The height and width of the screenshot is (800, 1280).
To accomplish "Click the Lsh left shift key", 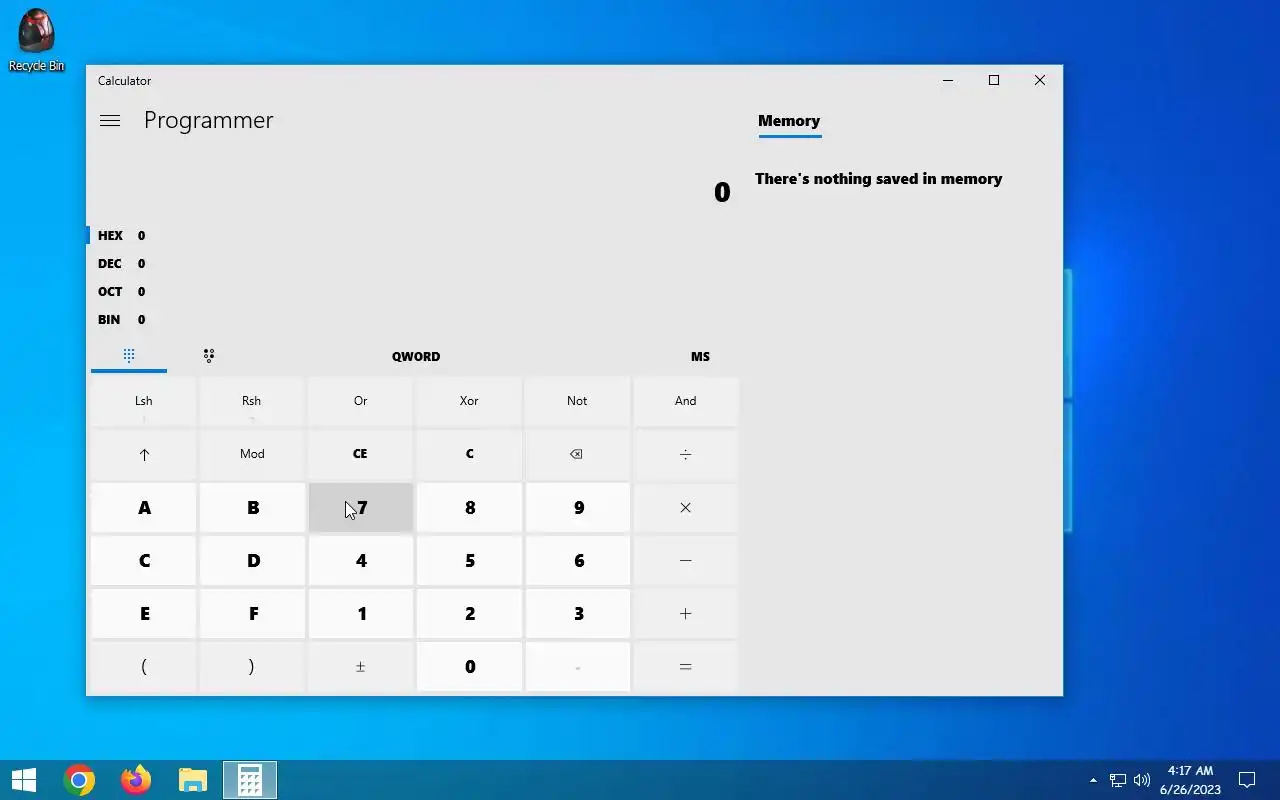I will point(144,401).
